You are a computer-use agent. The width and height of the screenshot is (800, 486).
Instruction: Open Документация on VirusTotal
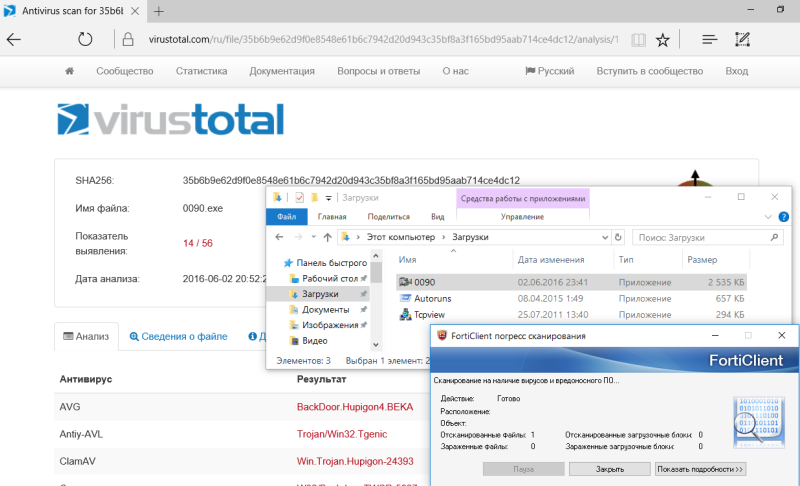coord(282,71)
